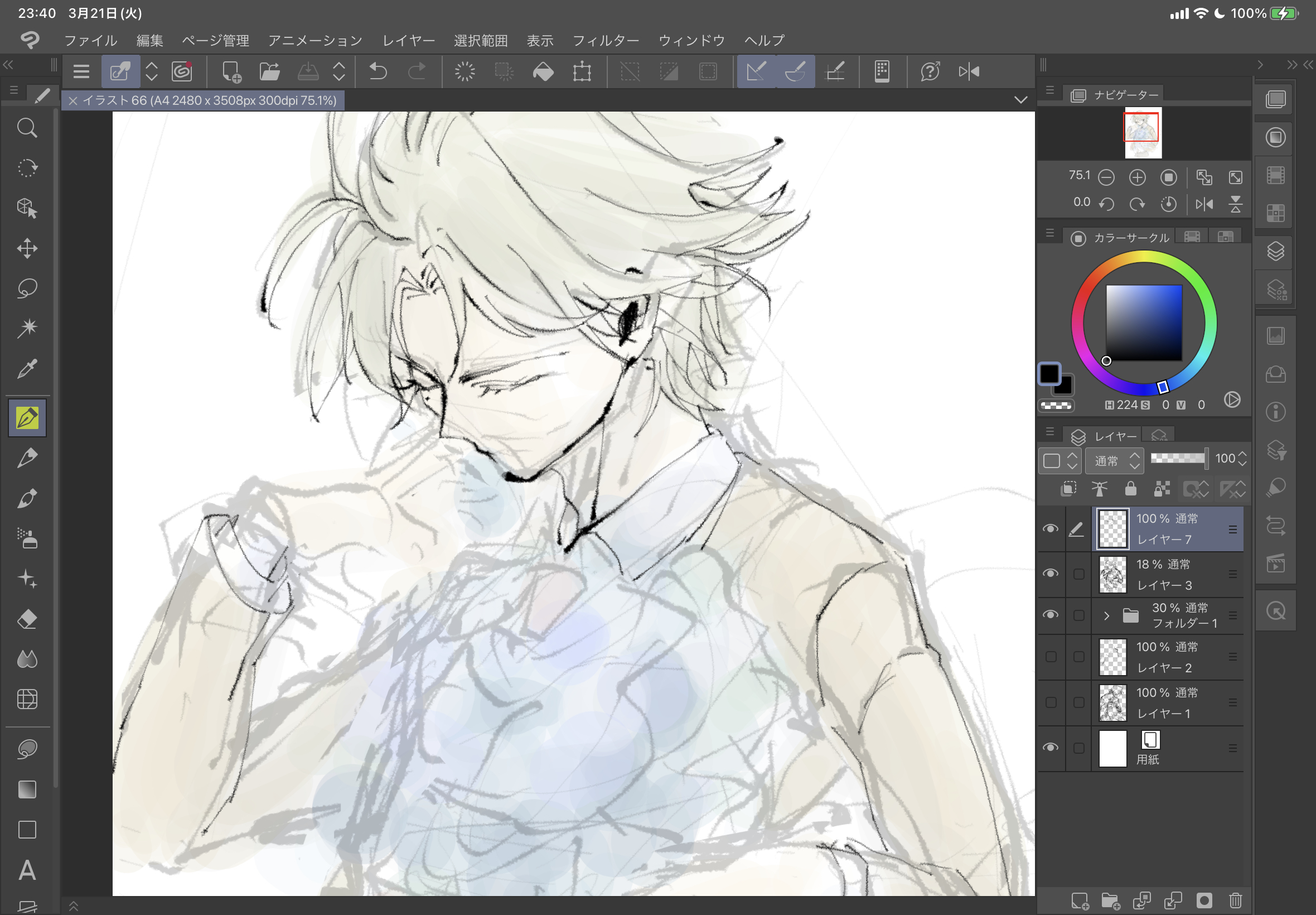Open the レイヤー menu

tap(409, 41)
